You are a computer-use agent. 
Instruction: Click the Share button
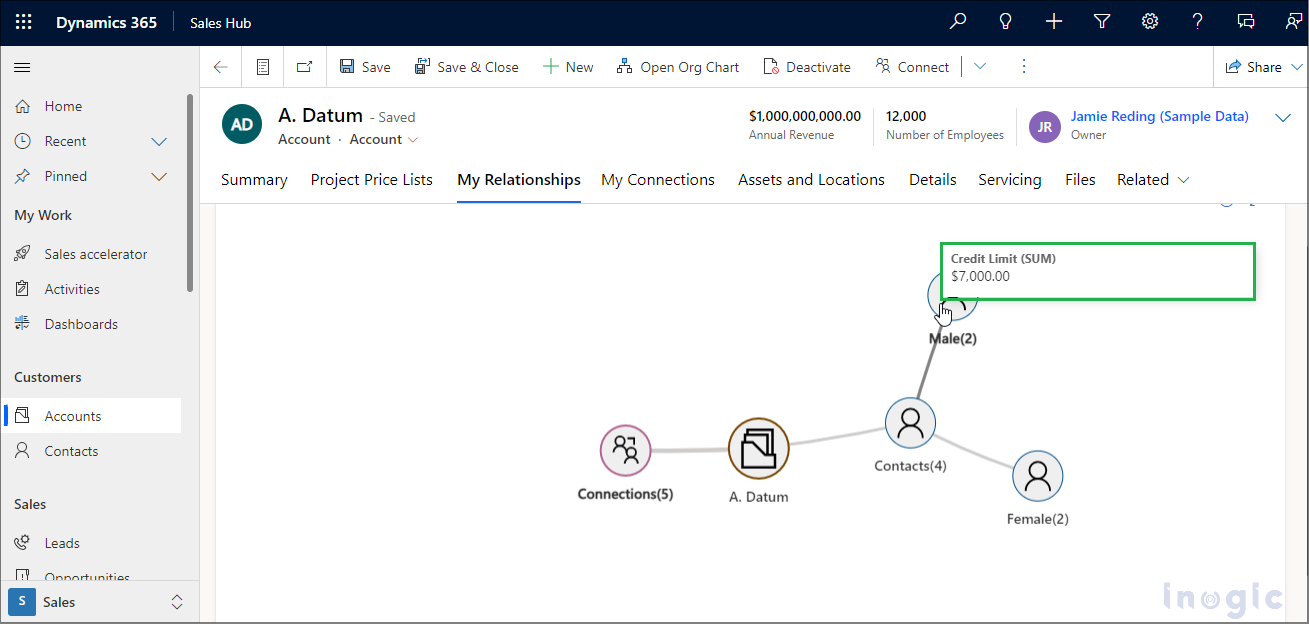click(x=1254, y=67)
